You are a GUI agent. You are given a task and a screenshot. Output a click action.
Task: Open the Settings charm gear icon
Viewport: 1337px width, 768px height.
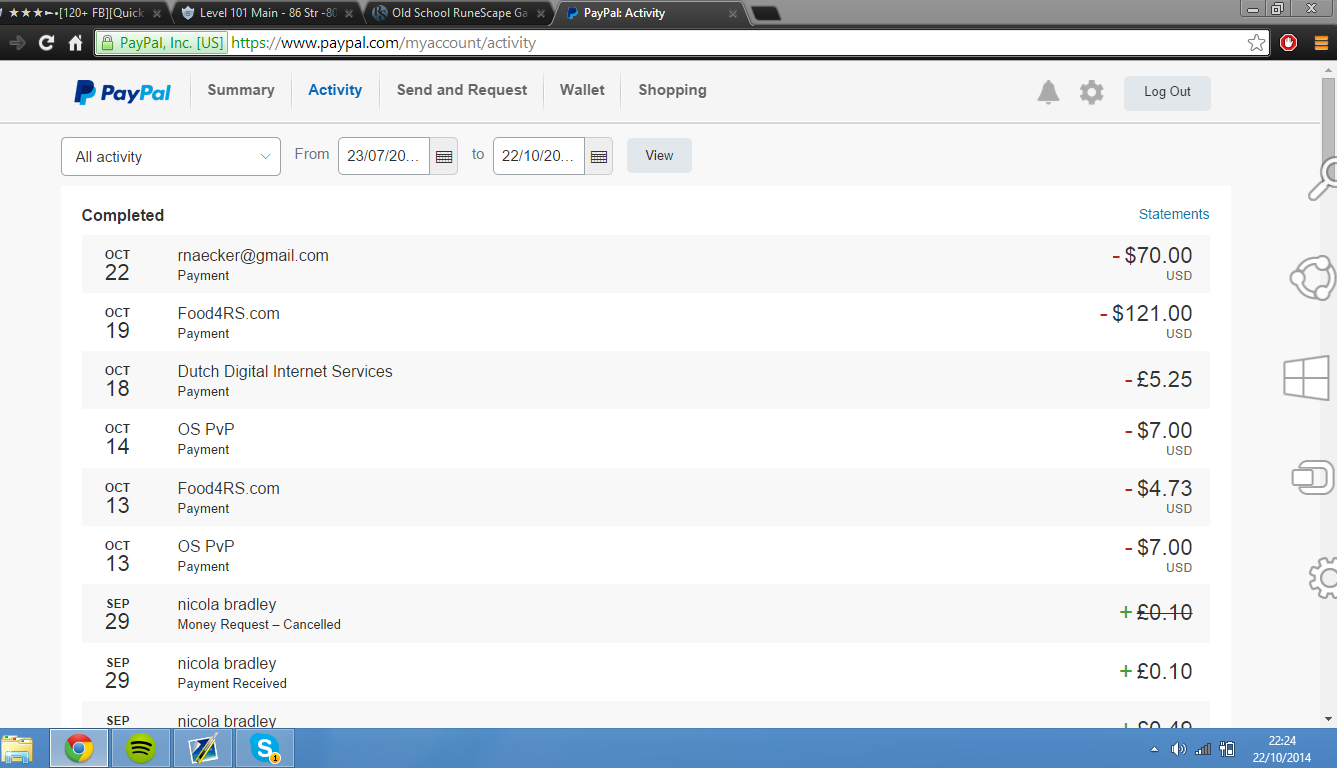[x=1323, y=577]
